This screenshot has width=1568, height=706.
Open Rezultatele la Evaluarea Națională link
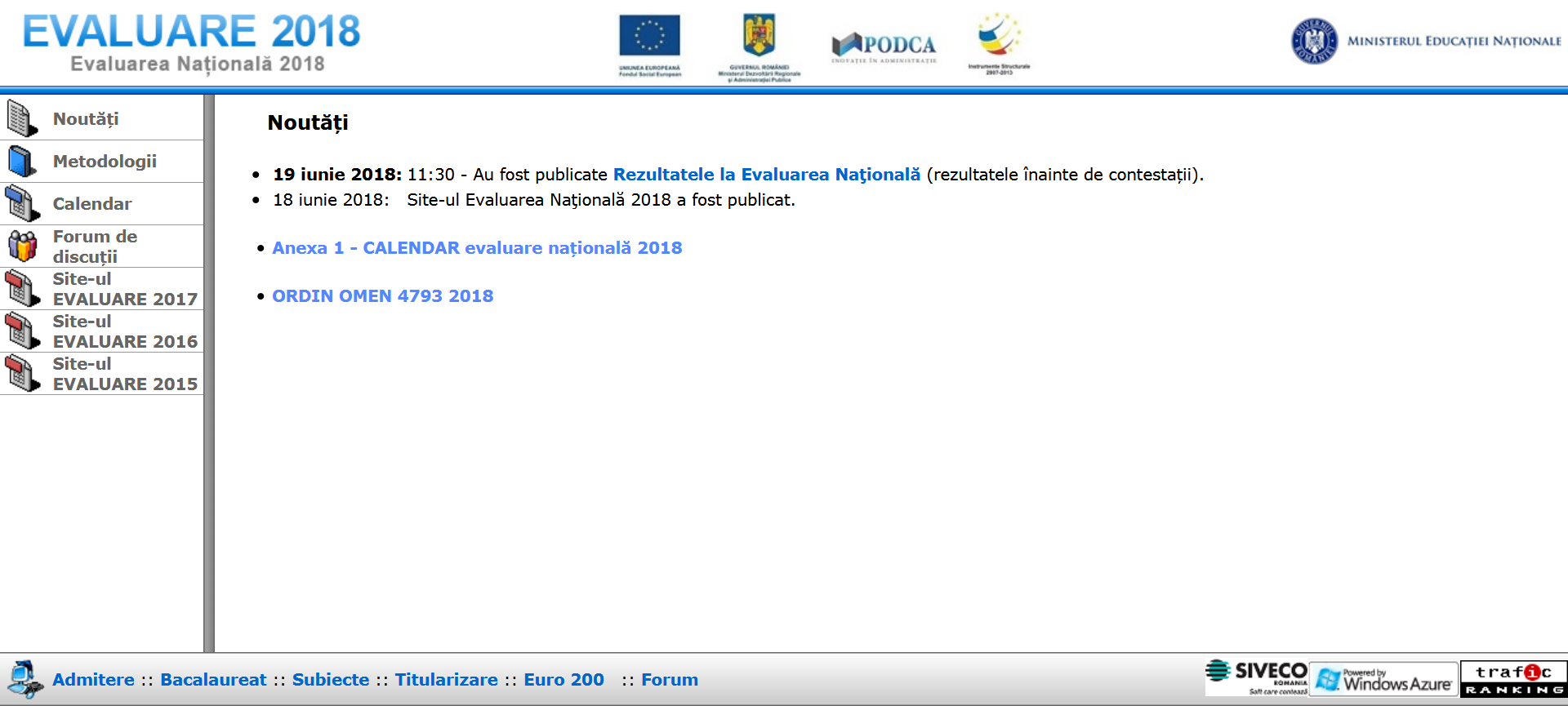(766, 175)
